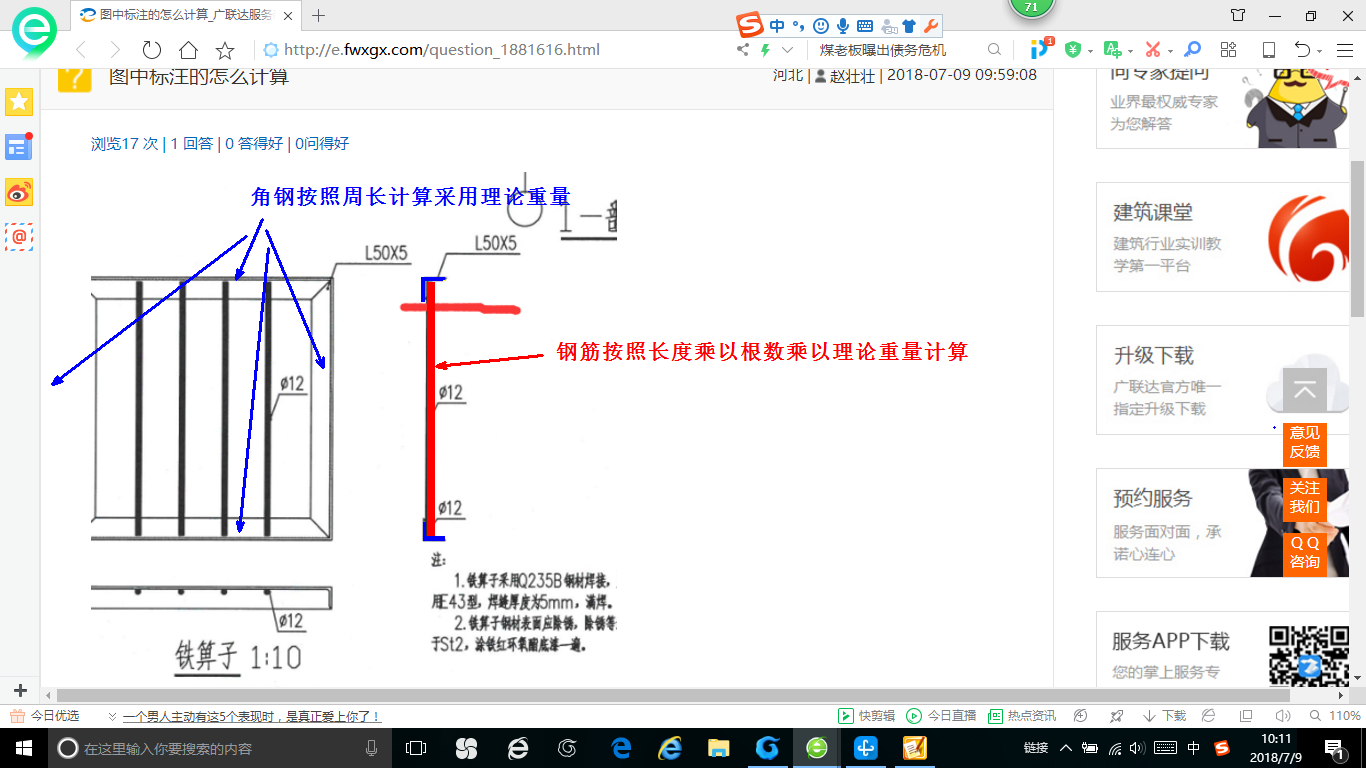Open the blue extension with red badge

(1042, 49)
